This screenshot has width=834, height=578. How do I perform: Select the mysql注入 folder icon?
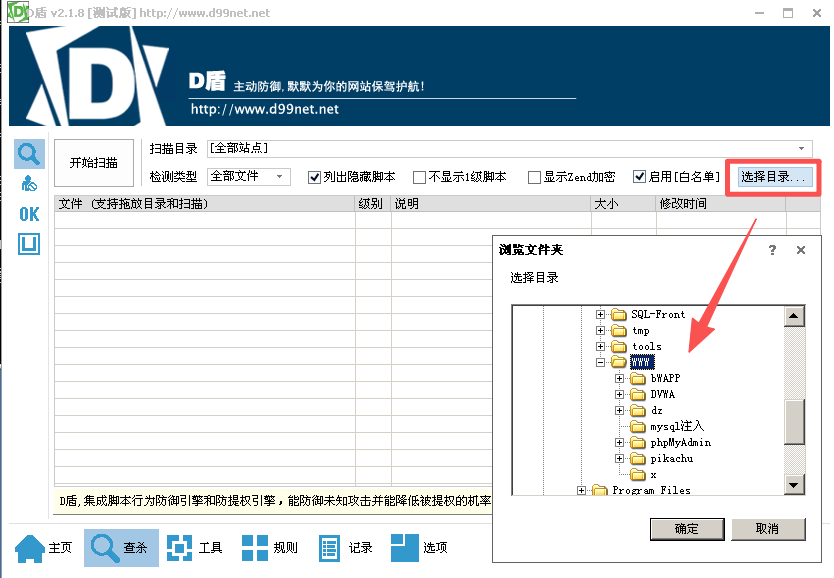coord(638,426)
